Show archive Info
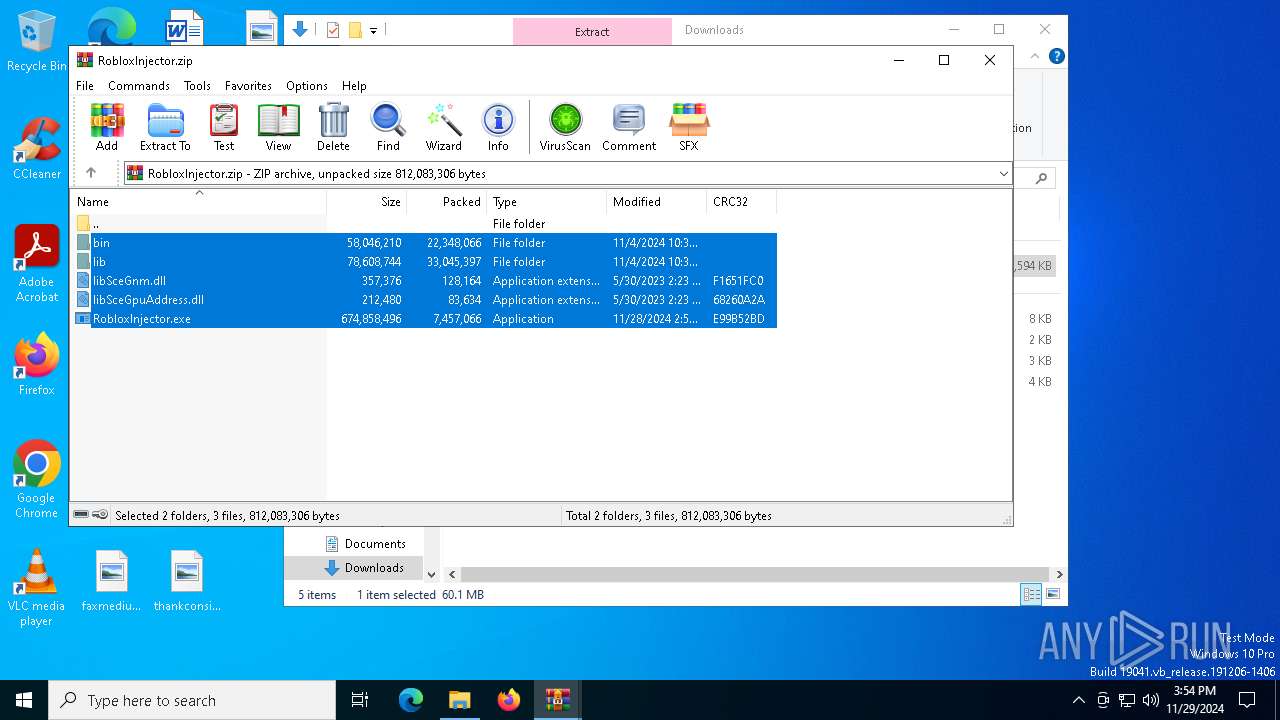 pyautogui.click(x=498, y=127)
